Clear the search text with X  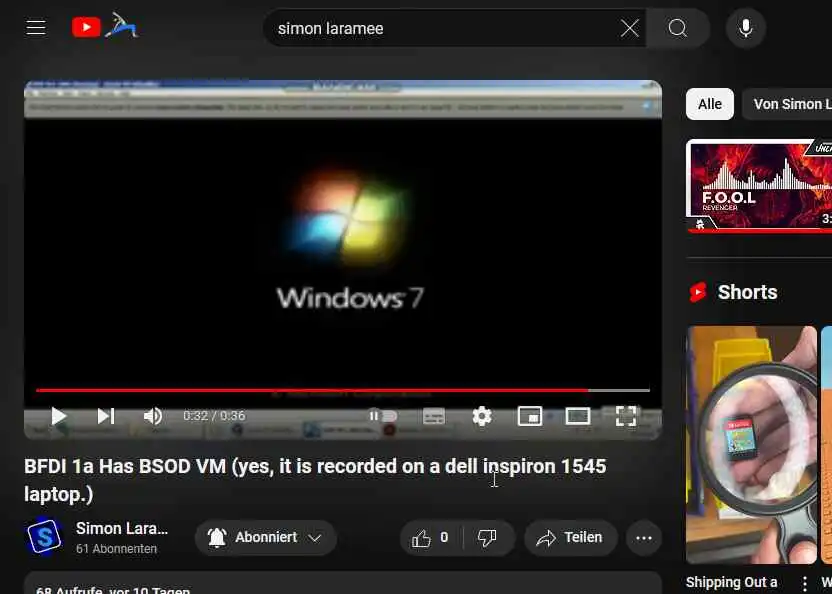630,28
